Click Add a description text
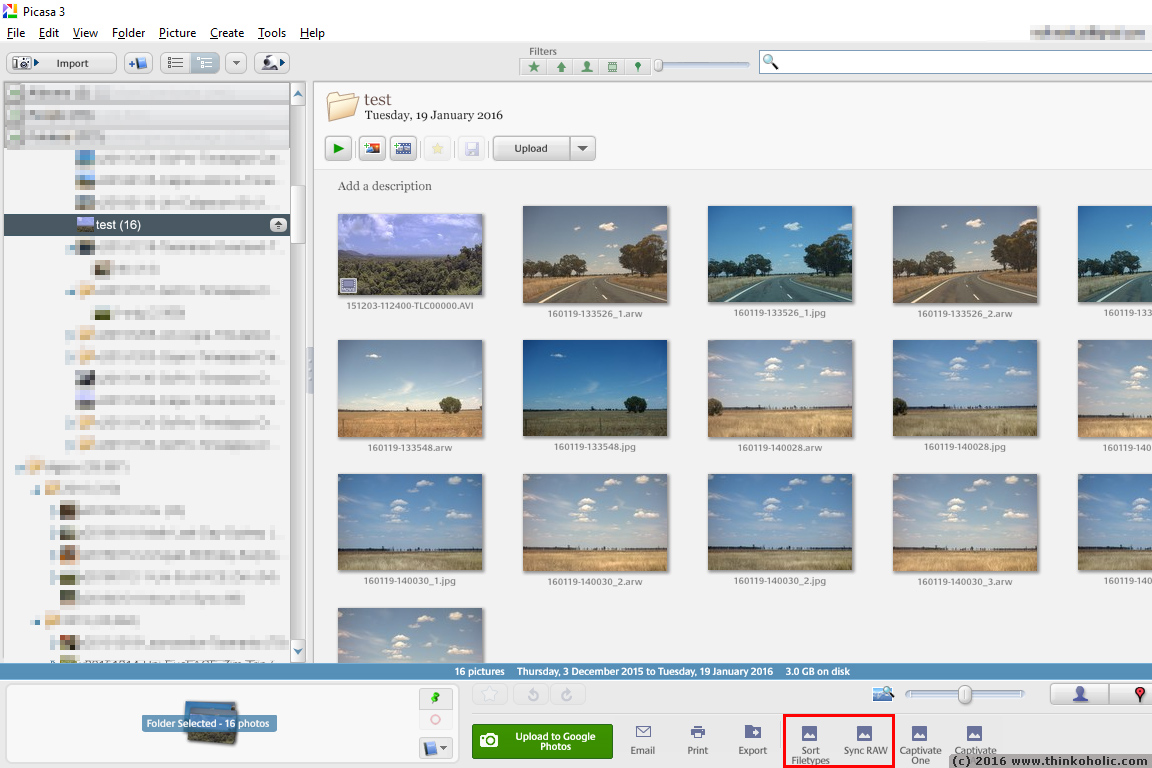Image resolution: width=1152 pixels, height=768 pixels. 384,186
